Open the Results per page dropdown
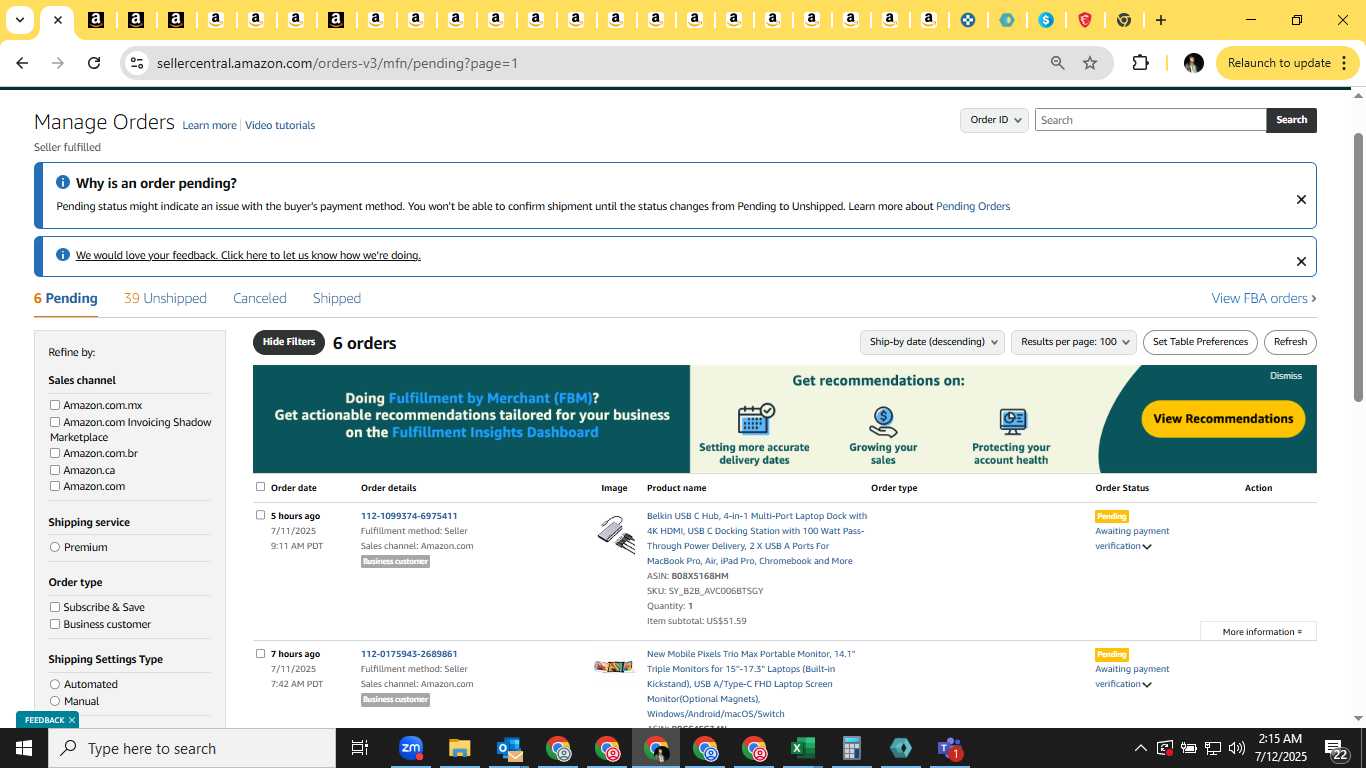This screenshot has width=1366, height=768. click(x=1074, y=342)
